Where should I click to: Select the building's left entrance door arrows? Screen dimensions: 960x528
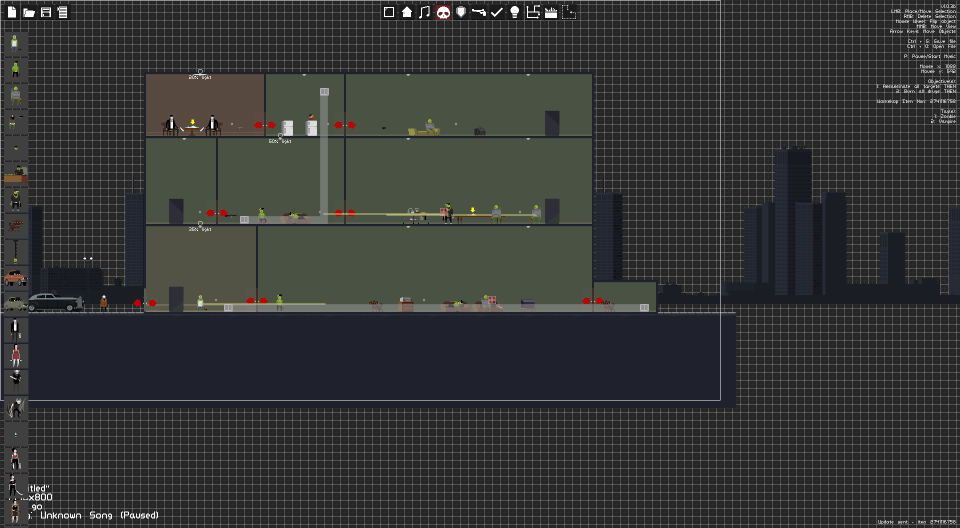(x=145, y=303)
